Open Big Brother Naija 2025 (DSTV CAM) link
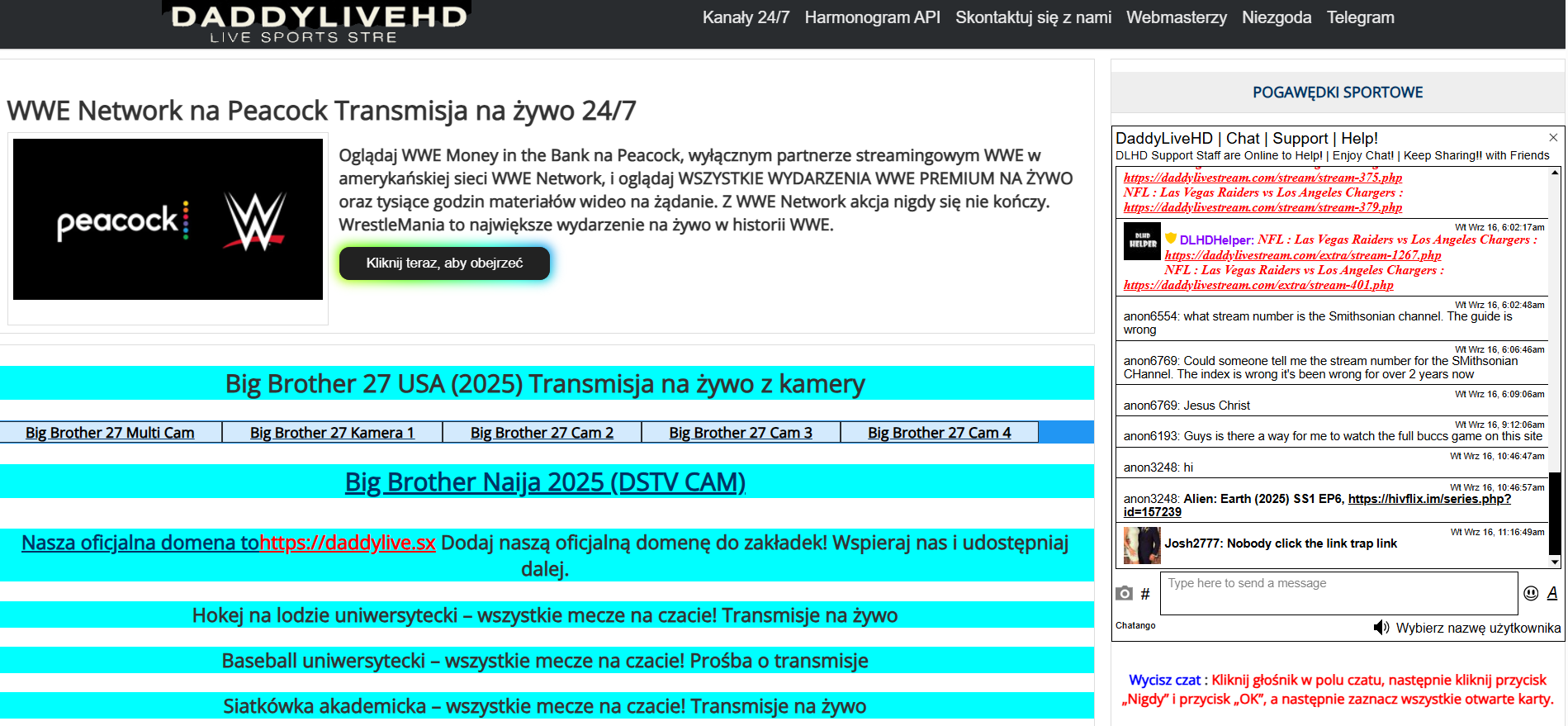 tap(545, 482)
